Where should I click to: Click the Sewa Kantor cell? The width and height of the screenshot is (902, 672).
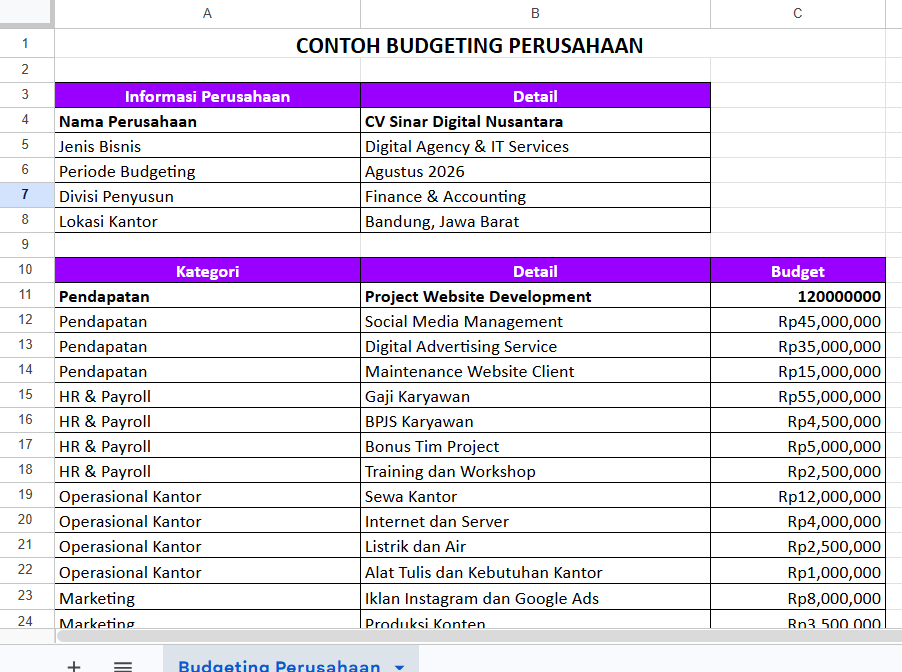(x=536, y=496)
